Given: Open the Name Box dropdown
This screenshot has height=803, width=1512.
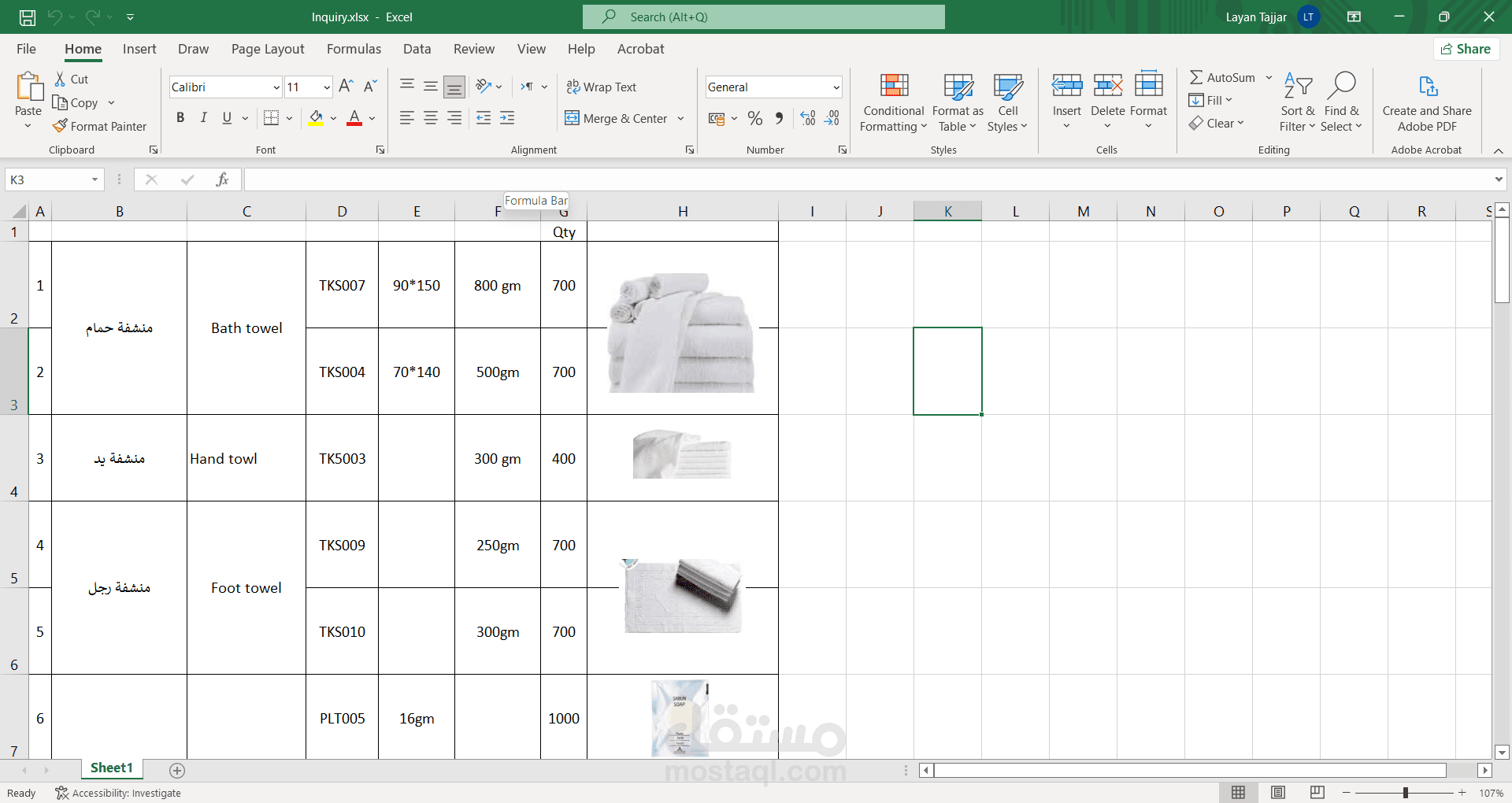Looking at the screenshot, I should [94, 179].
